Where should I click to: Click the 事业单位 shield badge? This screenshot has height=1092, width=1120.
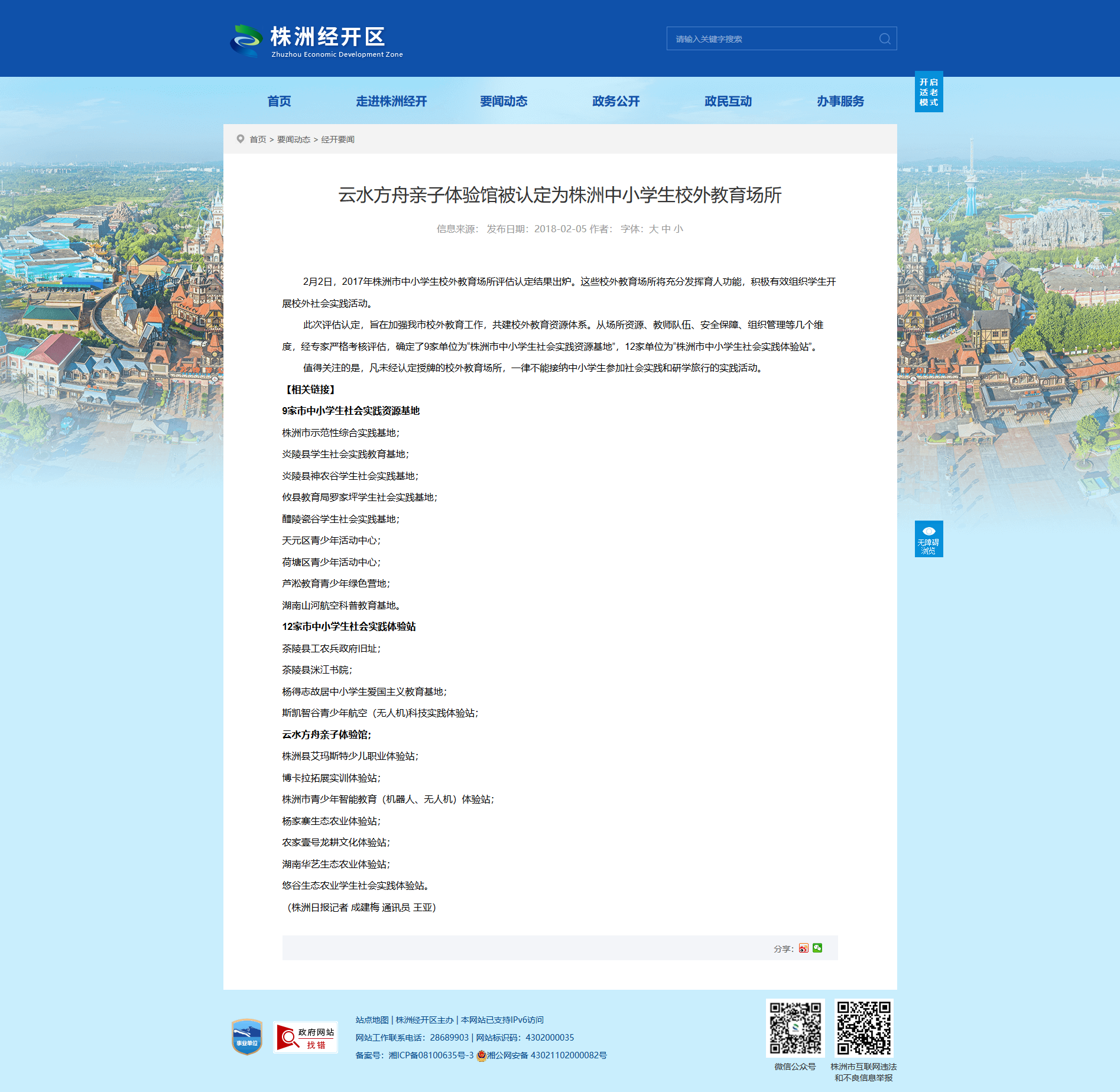coord(247,1037)
